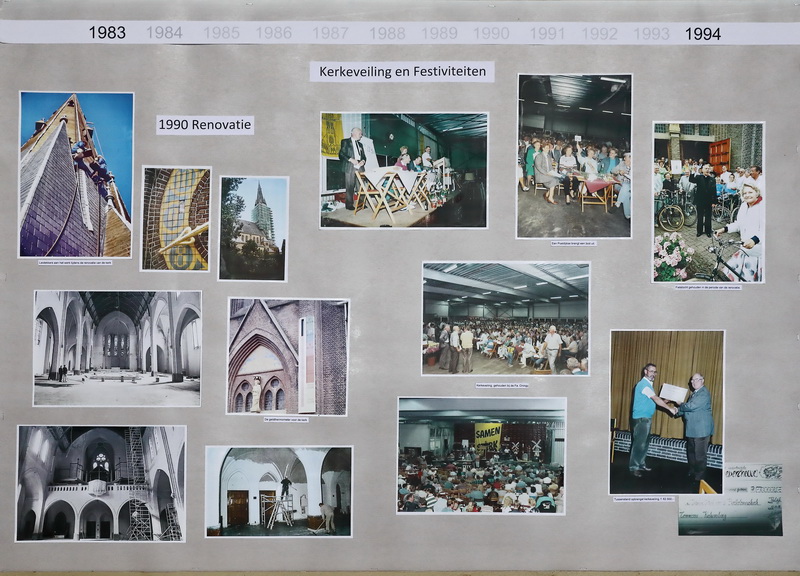The image size is (800, 576).
Task: Click the 1990 timeline year
Action: pyautogui.click(x=491, y=33)
